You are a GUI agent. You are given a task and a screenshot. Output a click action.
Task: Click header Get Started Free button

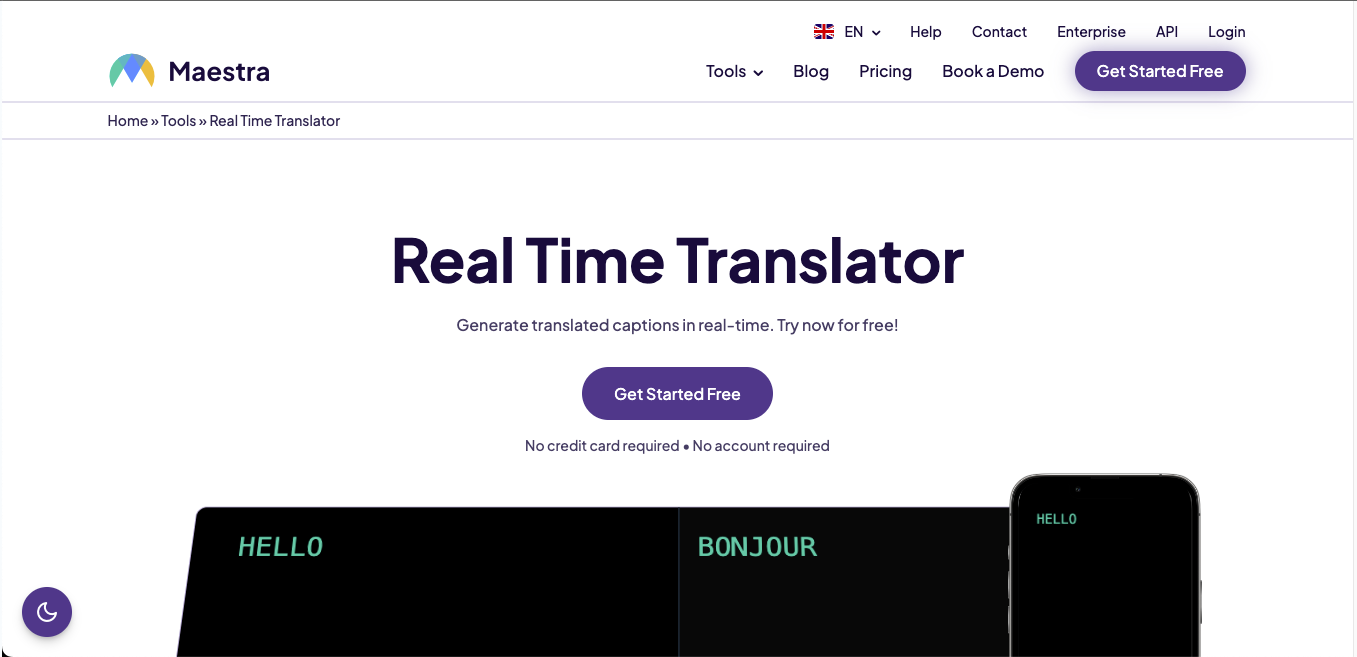[x=1160, y=71]
